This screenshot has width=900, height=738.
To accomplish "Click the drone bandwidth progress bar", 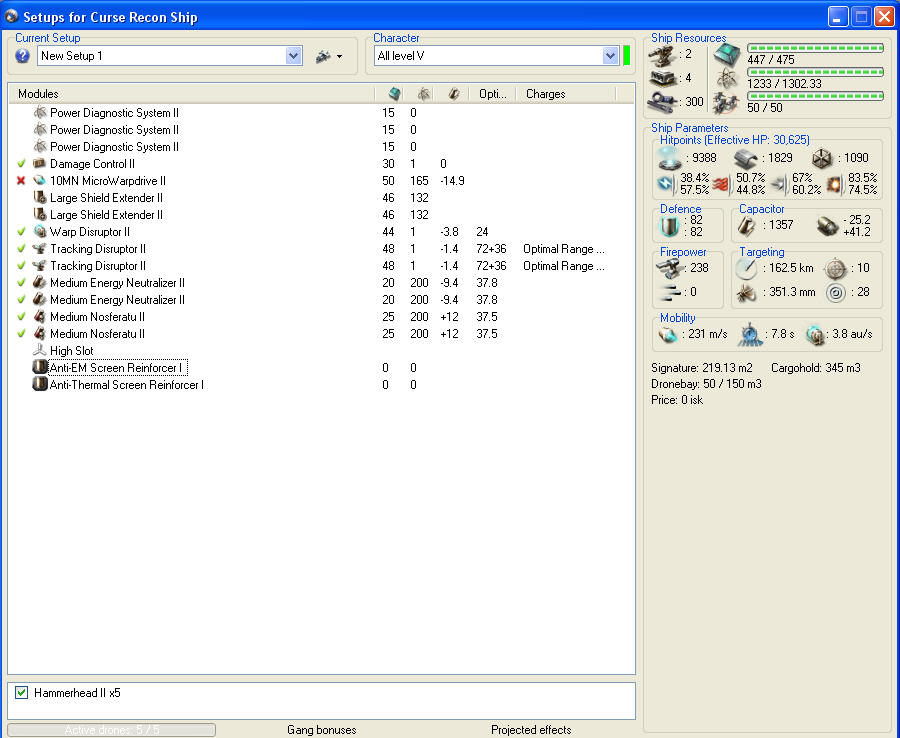I will click(815, 96).
